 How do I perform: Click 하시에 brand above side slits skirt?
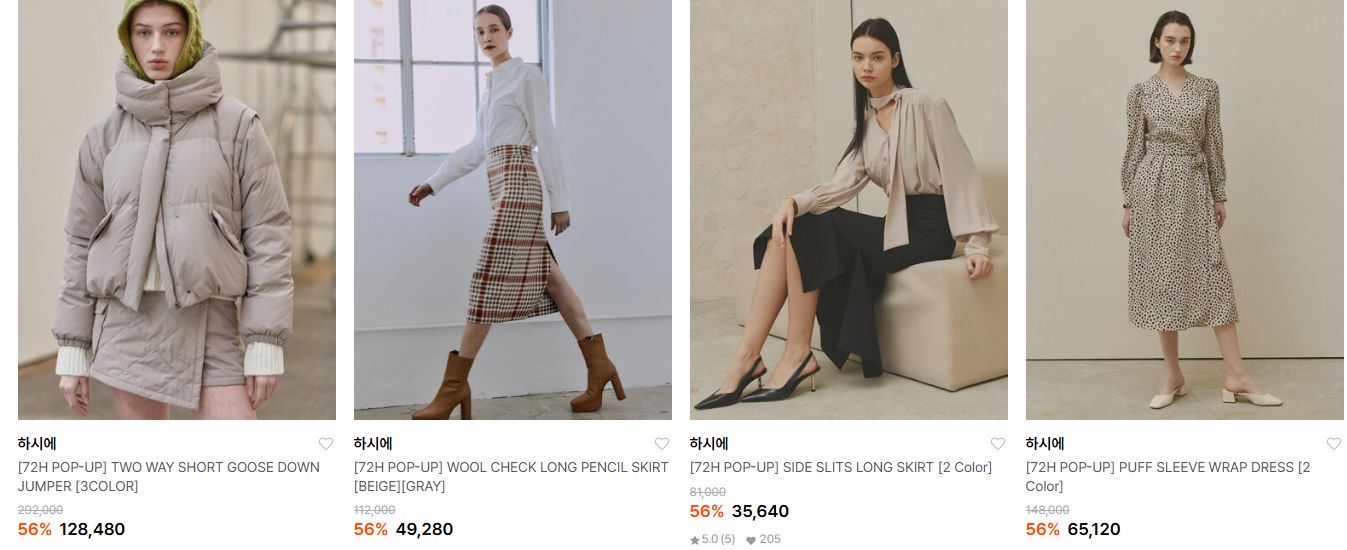709,444
